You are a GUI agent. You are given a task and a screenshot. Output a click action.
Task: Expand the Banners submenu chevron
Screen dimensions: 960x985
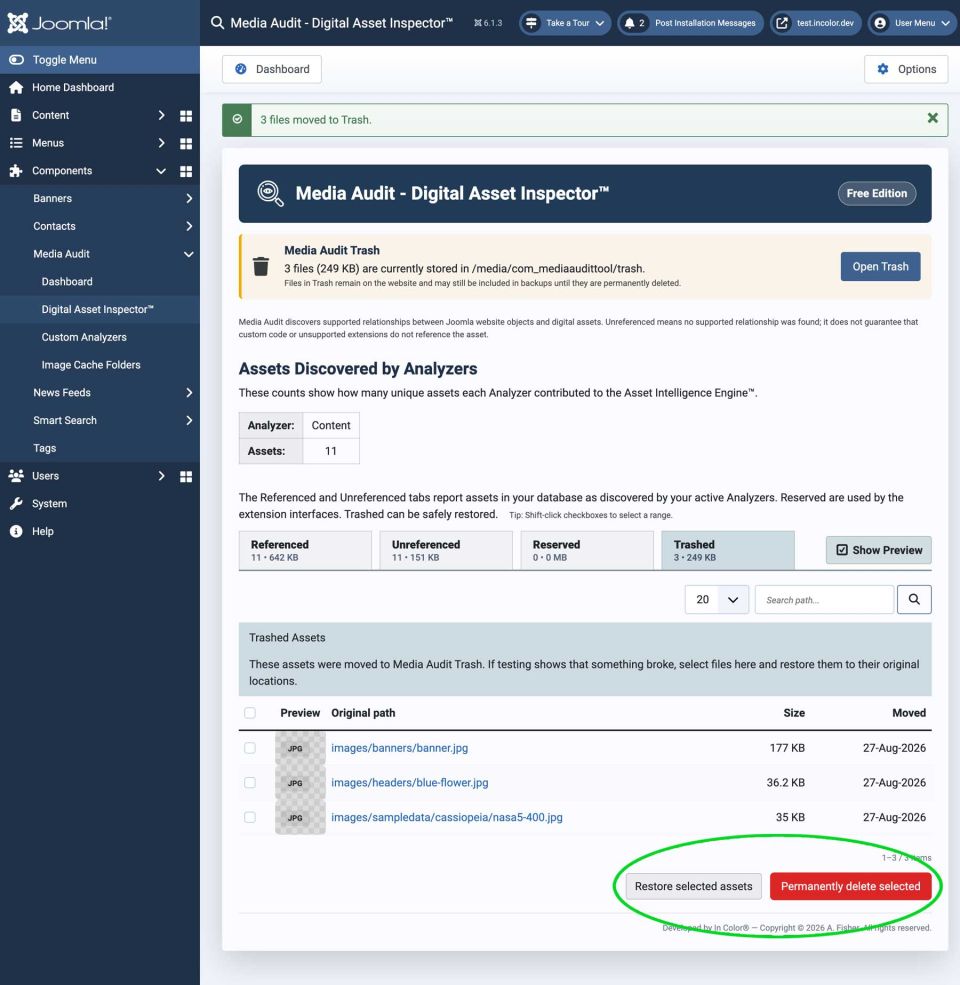pyautogui.click(x=188, y=199)
